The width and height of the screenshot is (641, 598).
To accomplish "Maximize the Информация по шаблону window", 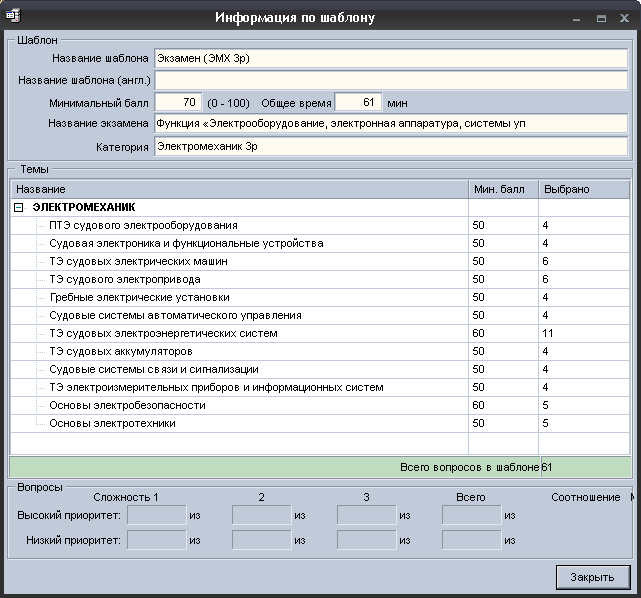I will (601, 18).
